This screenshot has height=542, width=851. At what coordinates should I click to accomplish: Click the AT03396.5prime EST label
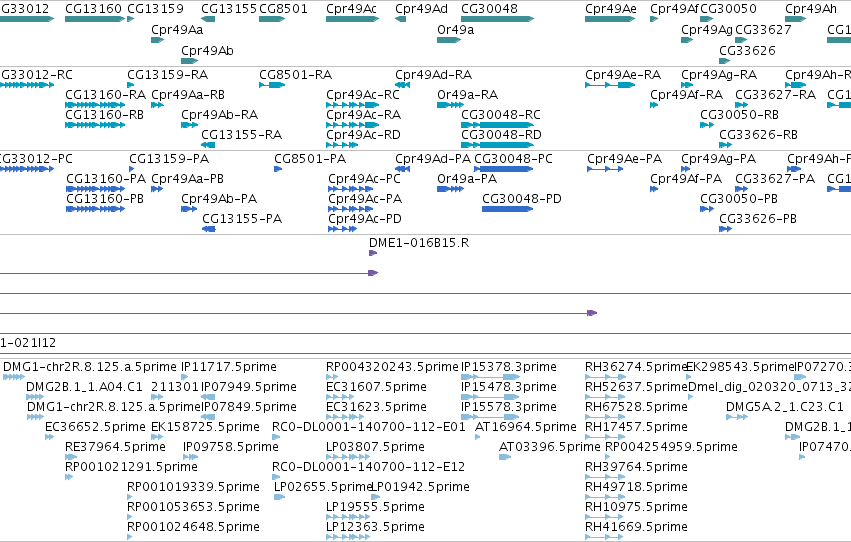coord(549,447)
